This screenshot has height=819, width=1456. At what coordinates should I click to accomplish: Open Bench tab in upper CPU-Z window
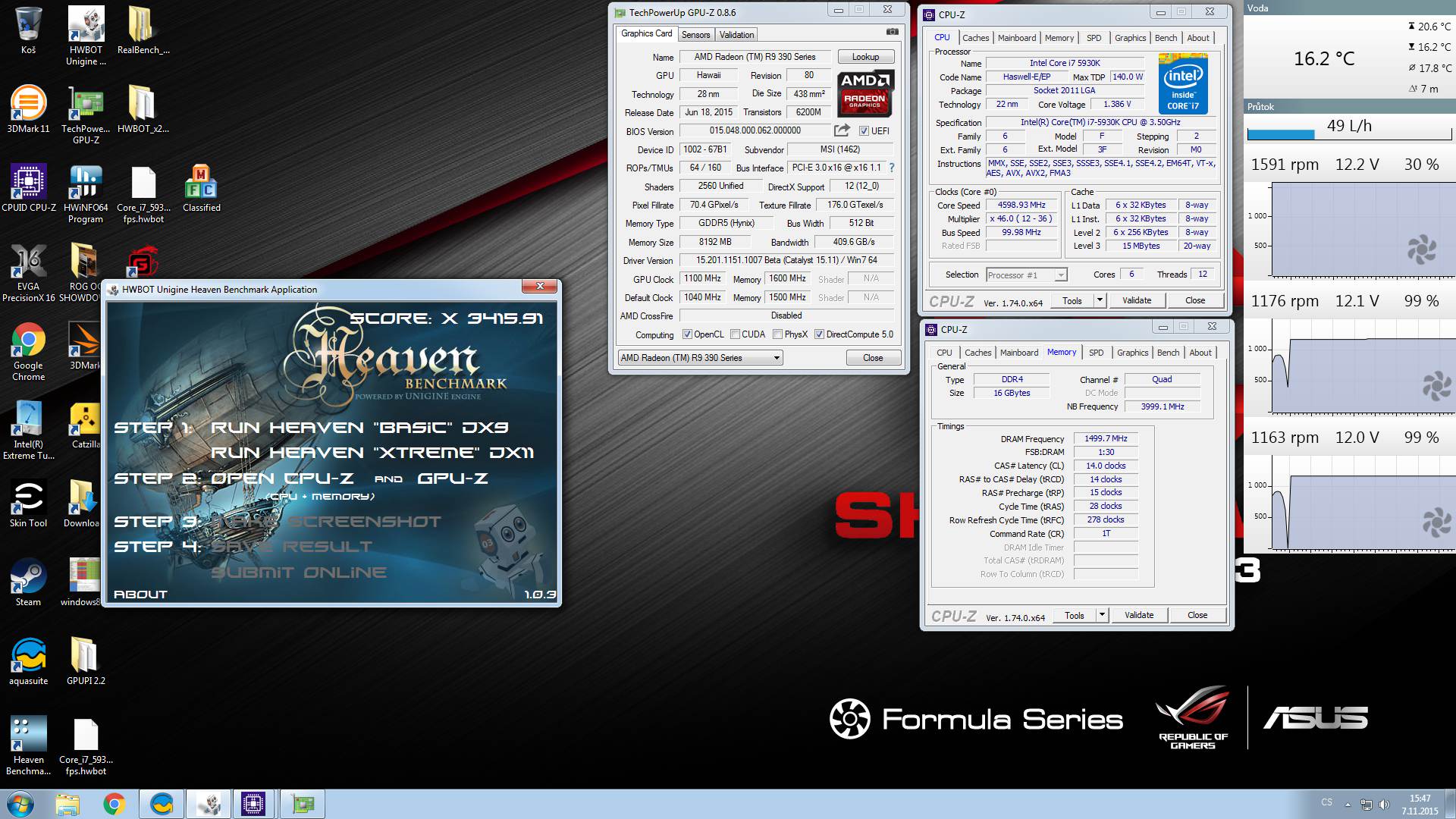pos(1166,38)
